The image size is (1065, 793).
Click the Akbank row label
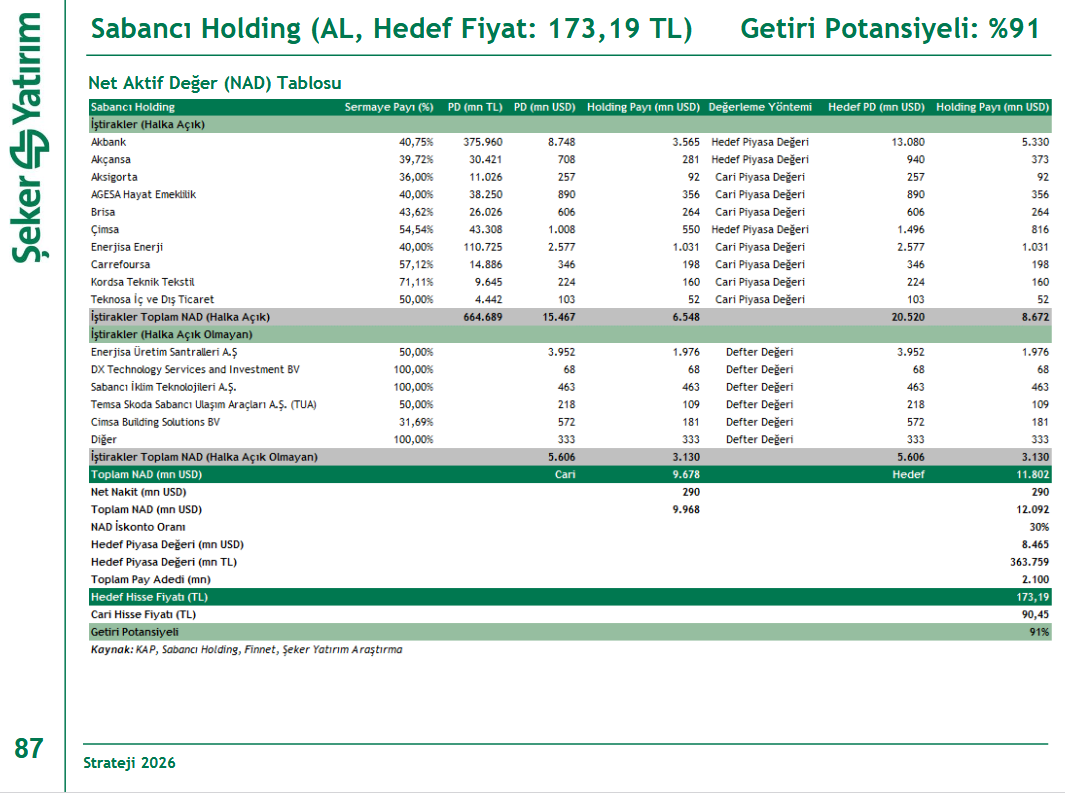(x=109, y=142)
